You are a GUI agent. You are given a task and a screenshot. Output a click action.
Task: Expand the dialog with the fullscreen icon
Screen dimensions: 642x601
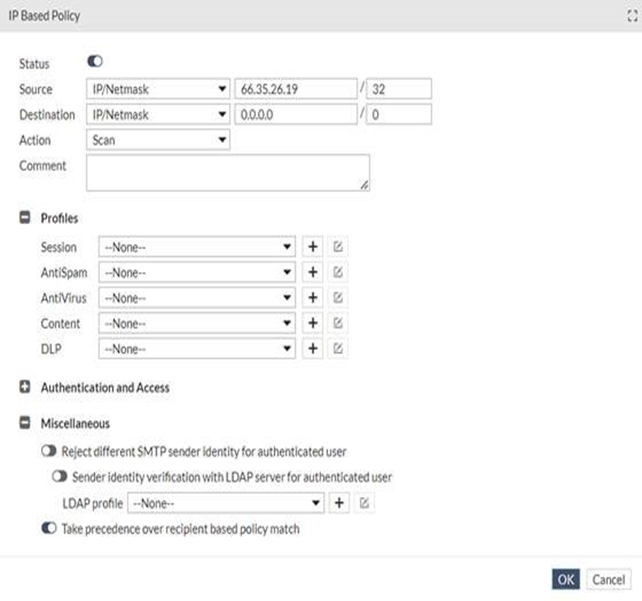(x=630, y=16)
